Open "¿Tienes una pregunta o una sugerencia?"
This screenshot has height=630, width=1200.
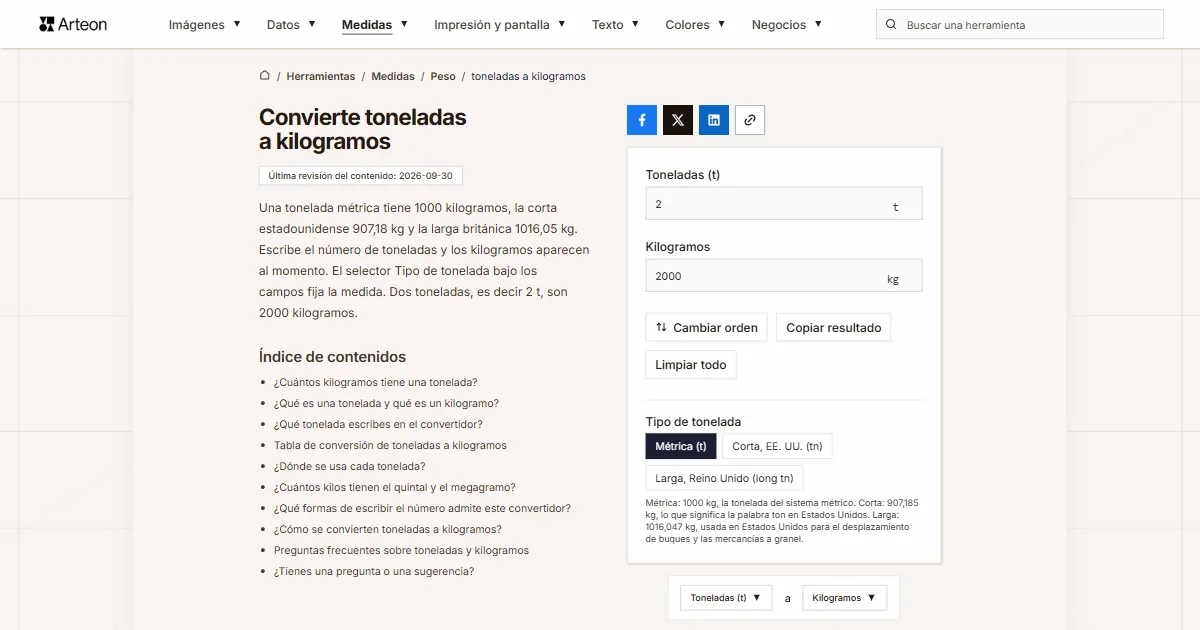click(374, 571)
